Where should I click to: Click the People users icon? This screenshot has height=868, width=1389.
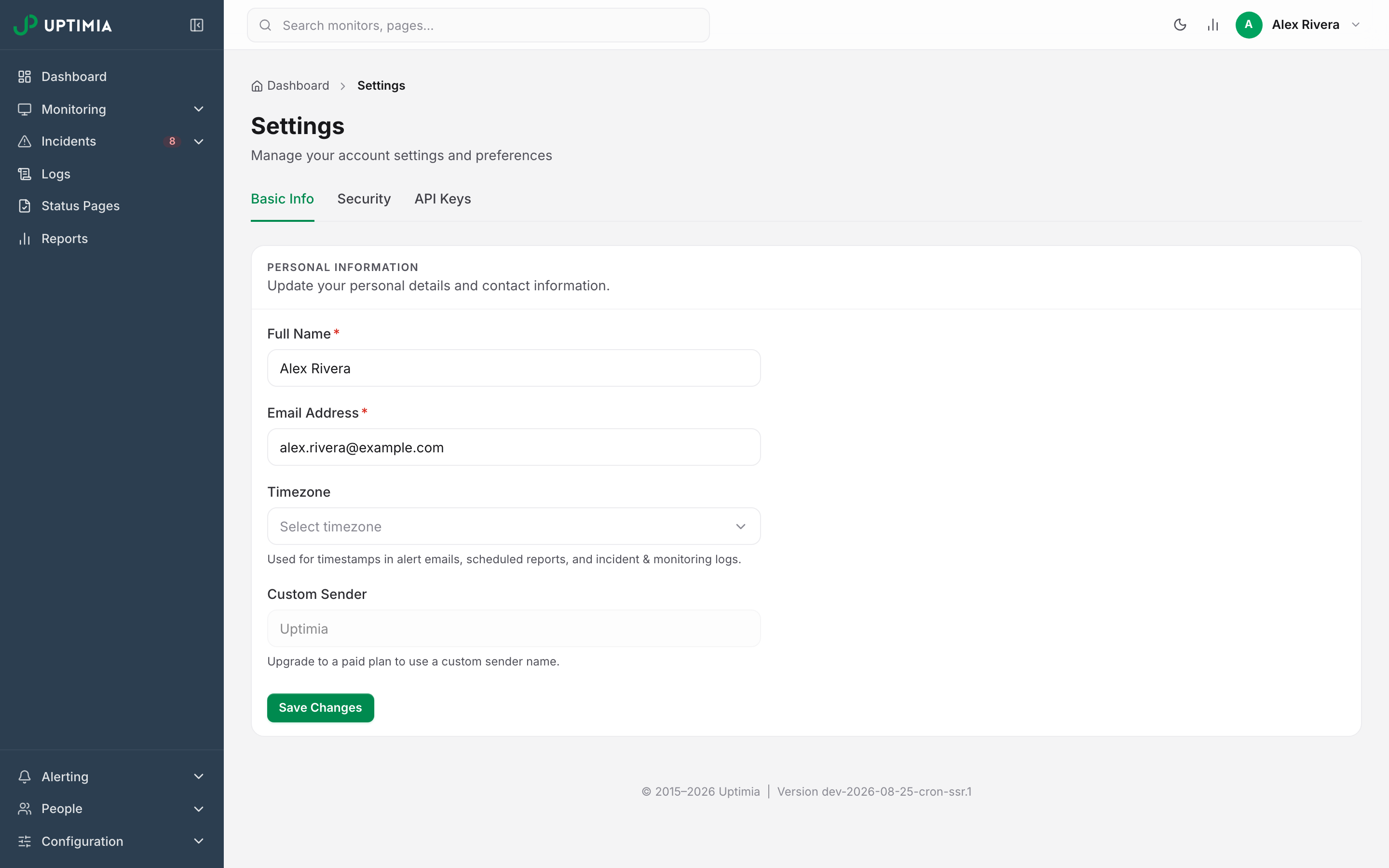coord(25,809)
